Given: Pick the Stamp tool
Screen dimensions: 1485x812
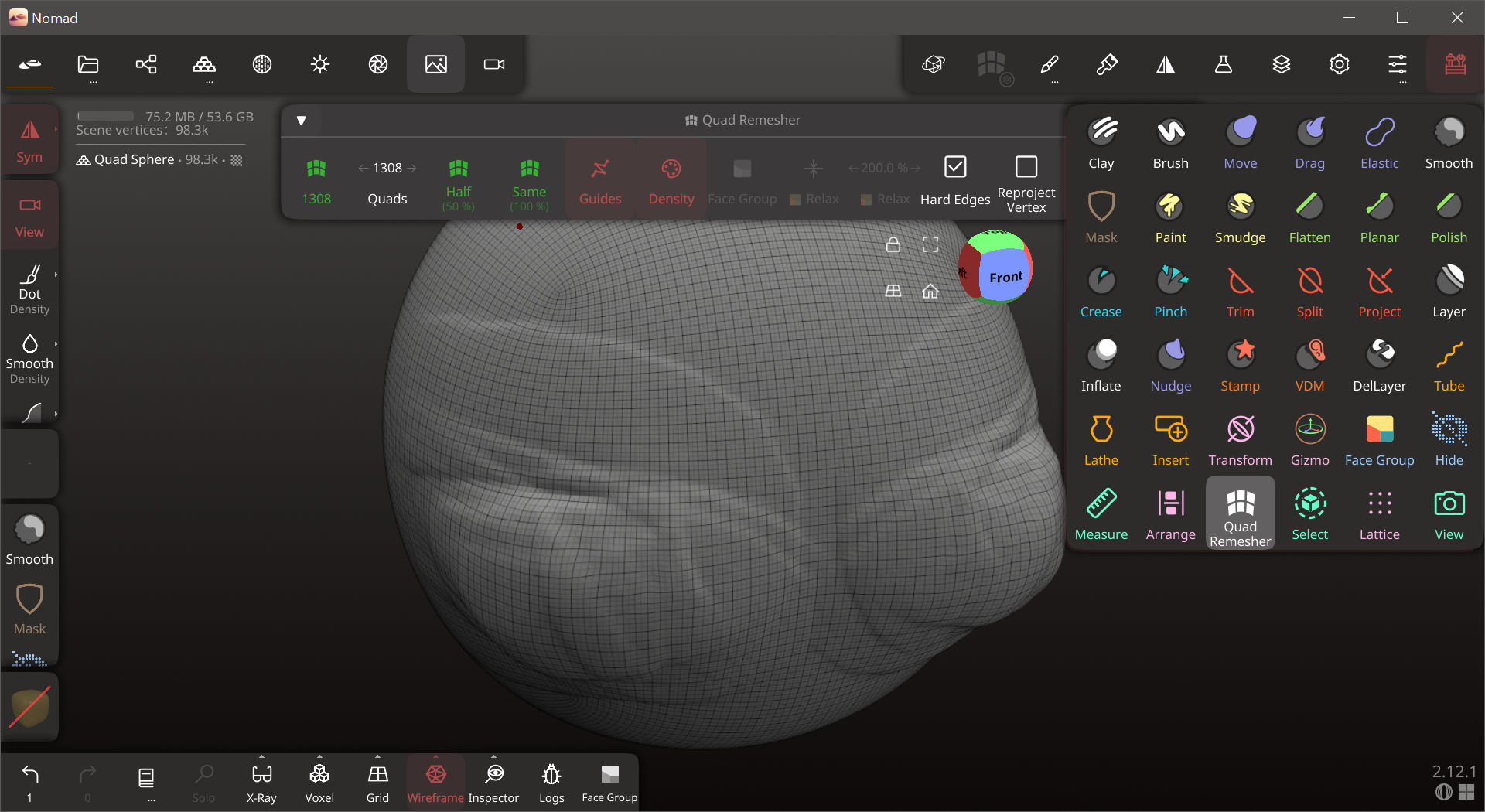Looking at the screenshot, I should pos(1241,366).
